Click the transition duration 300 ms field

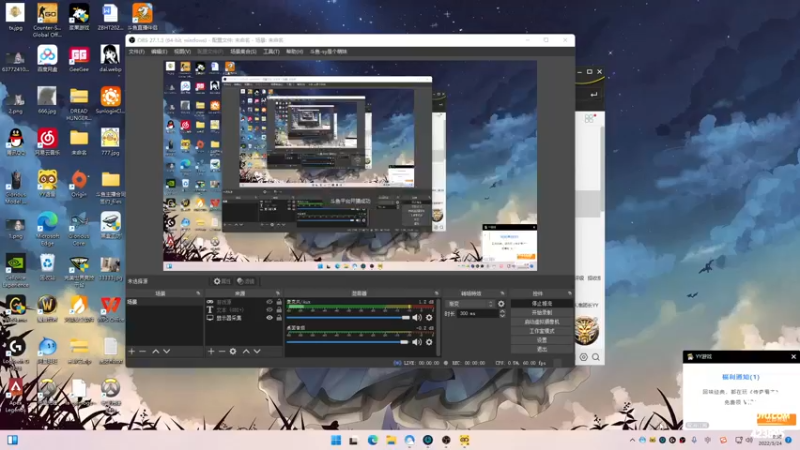478,313
